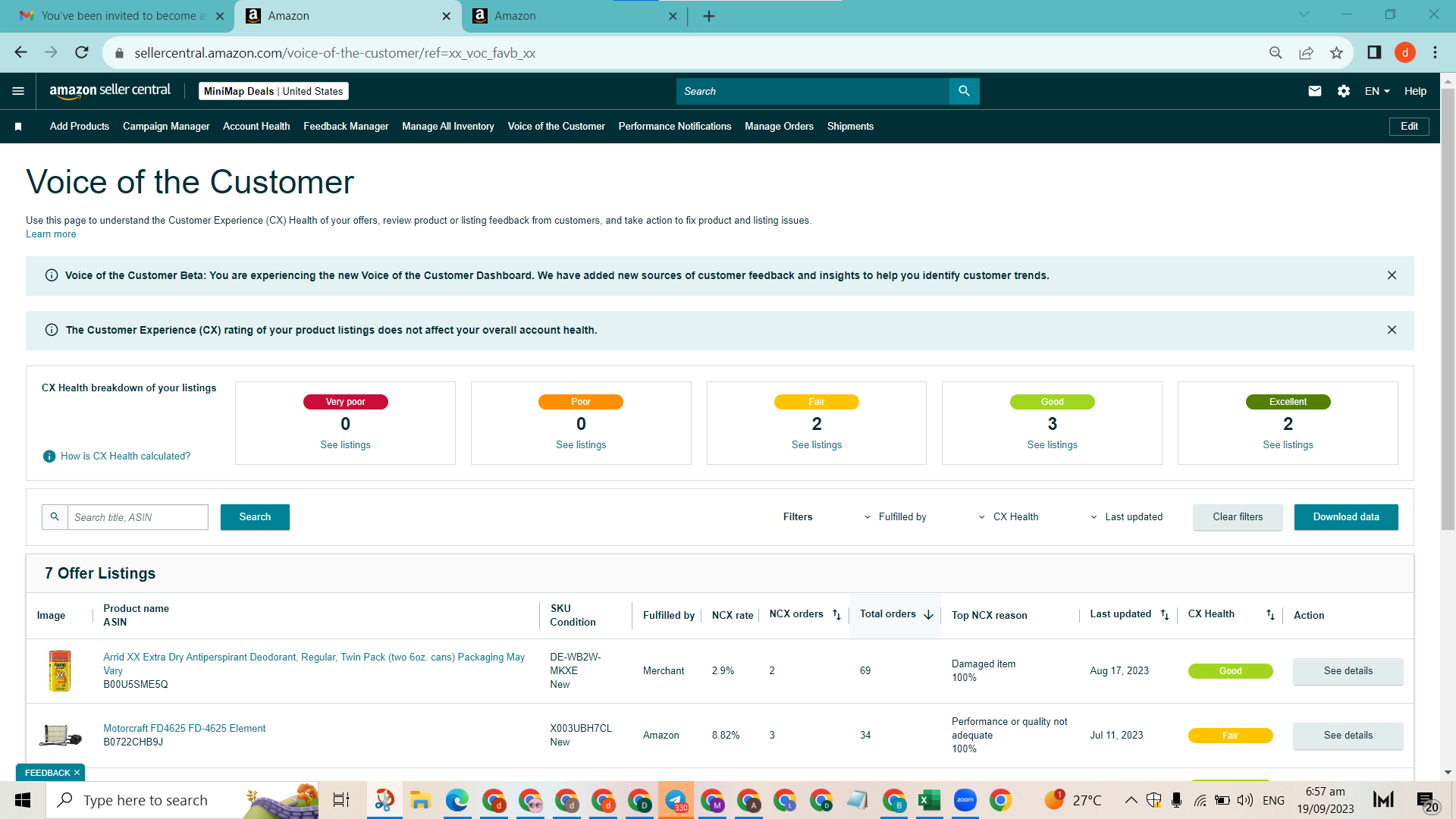Click the Good CX Health badge for Arrid

(x=1230, y=671)
